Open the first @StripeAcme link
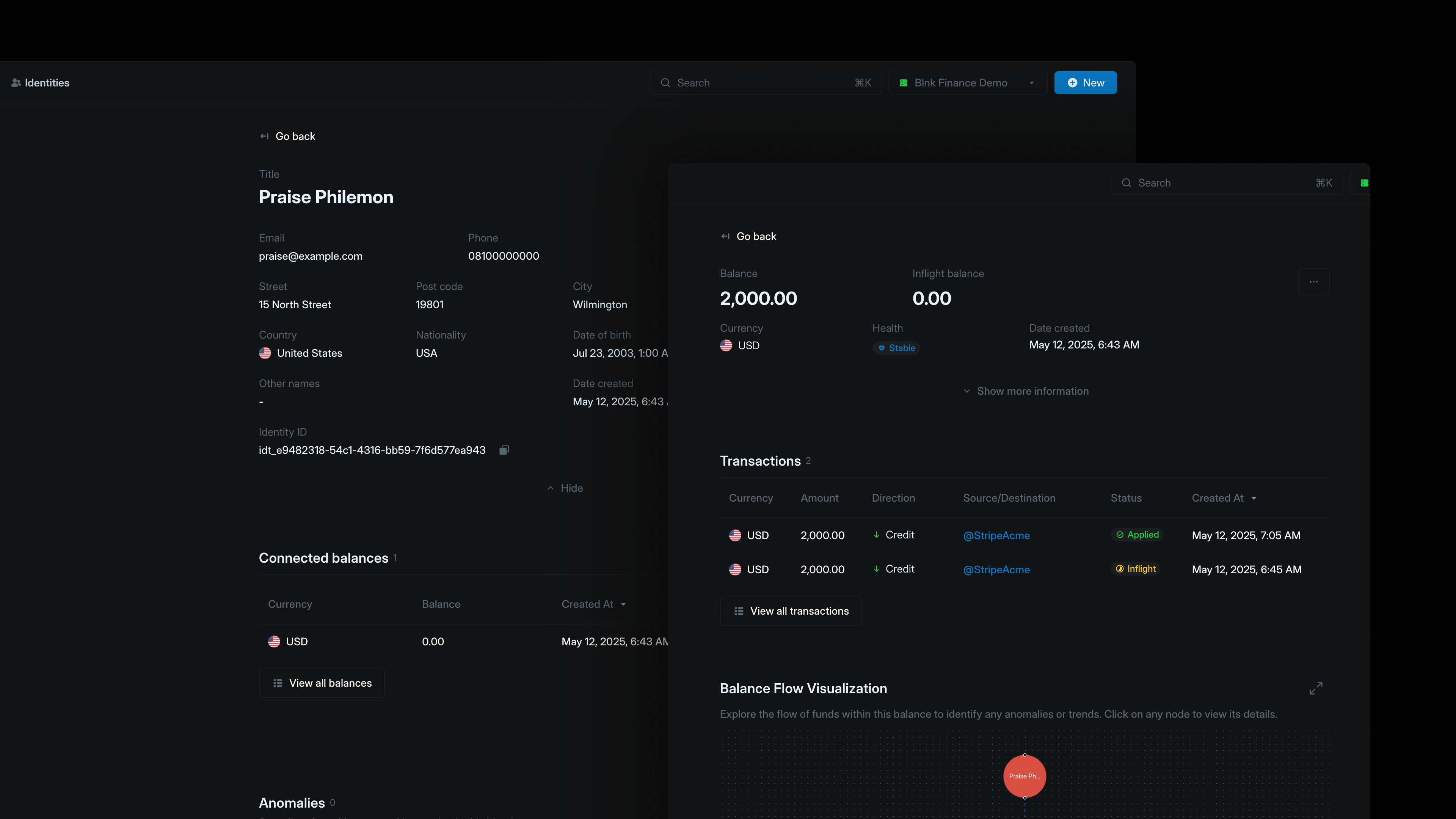This screenshot has width=1456, height=819. [x=996, y=535]
